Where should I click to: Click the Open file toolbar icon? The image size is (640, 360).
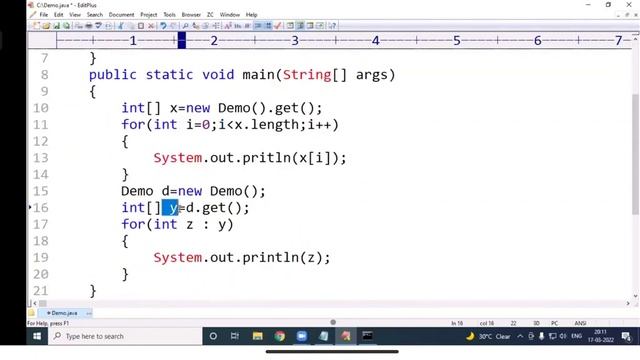tap(46, 26)
